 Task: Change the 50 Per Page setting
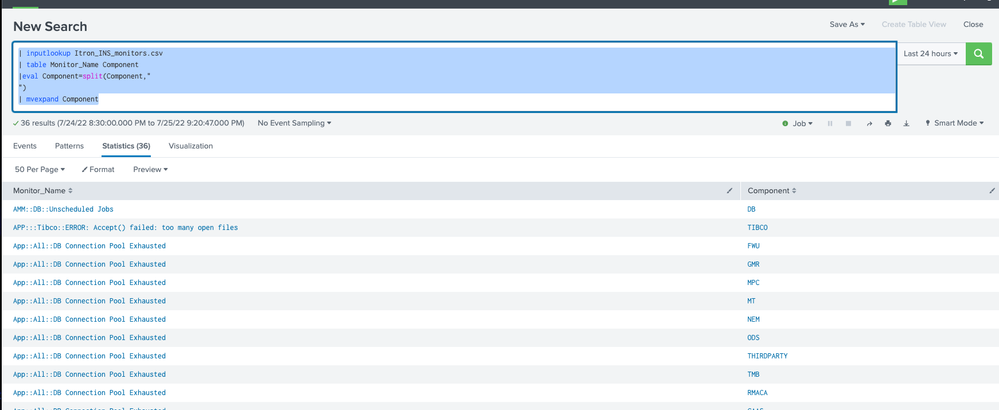tap(40, 169)
